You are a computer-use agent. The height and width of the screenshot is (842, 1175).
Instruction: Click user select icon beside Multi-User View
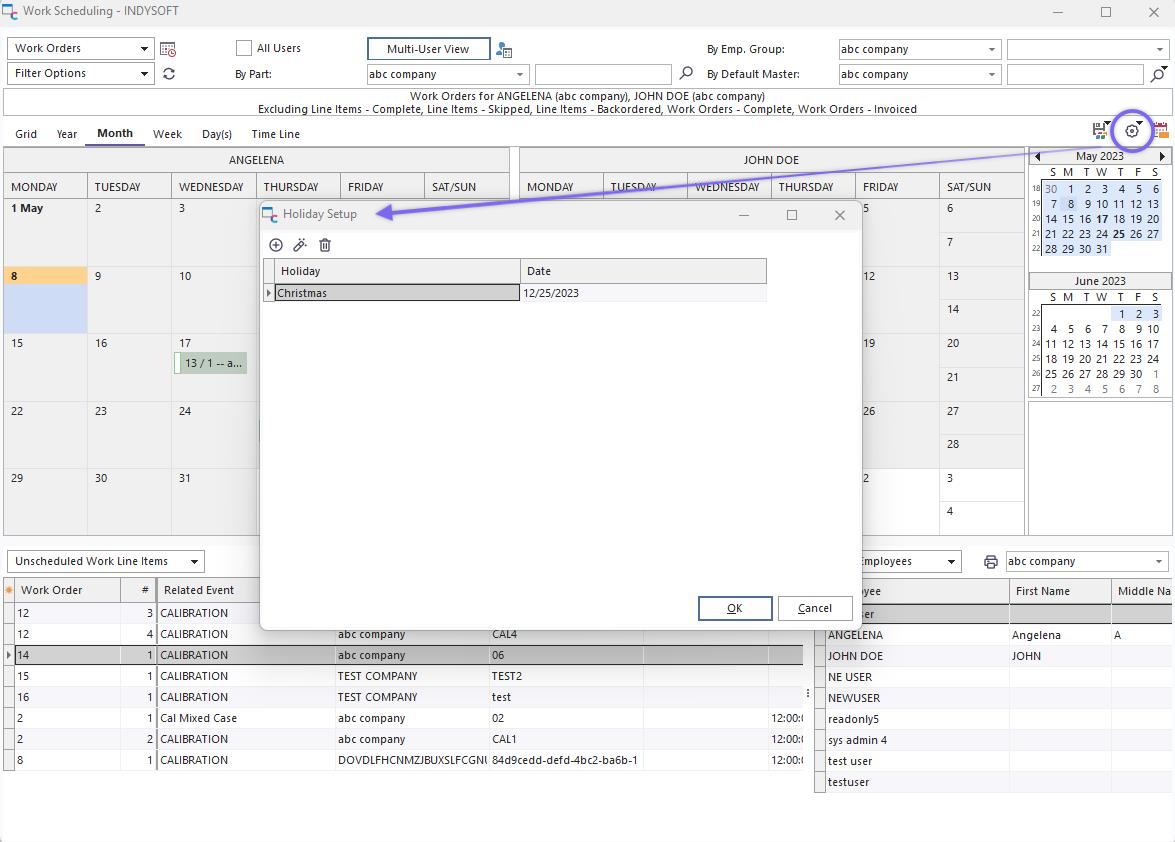pyautogui.click(x=504, y=50)
